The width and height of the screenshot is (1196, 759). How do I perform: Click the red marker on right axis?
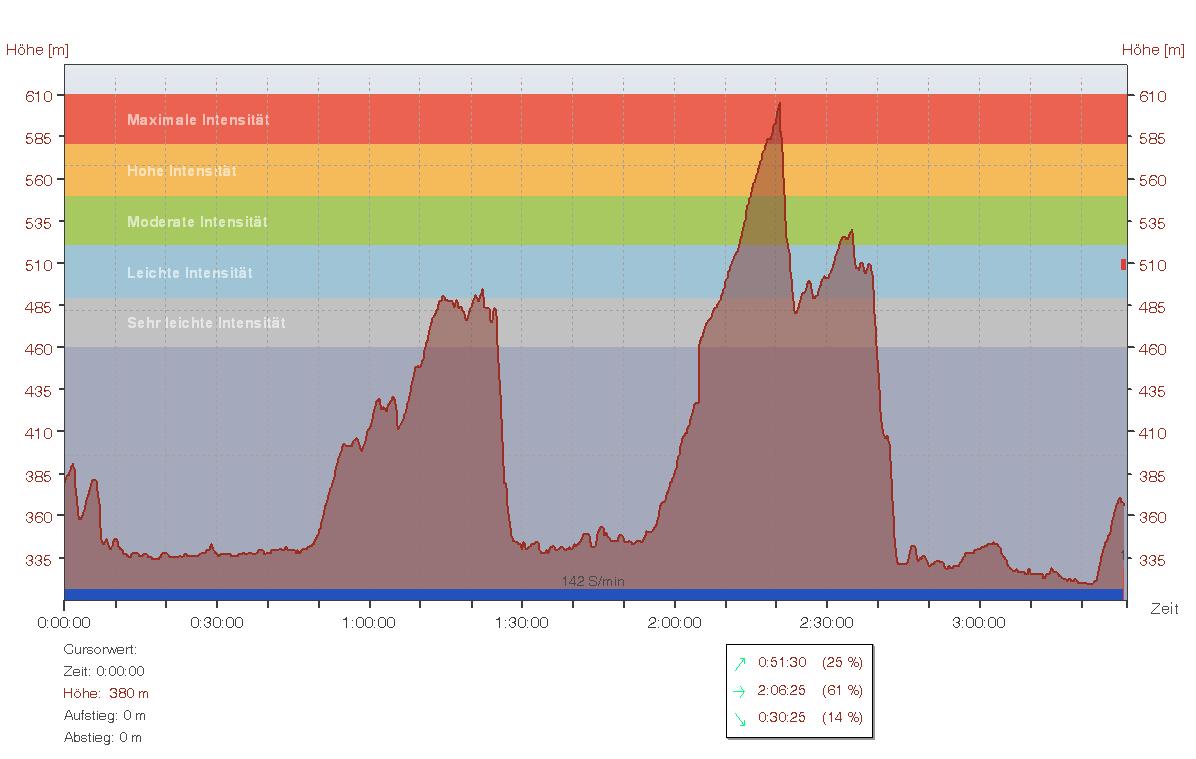(1124, 264)
